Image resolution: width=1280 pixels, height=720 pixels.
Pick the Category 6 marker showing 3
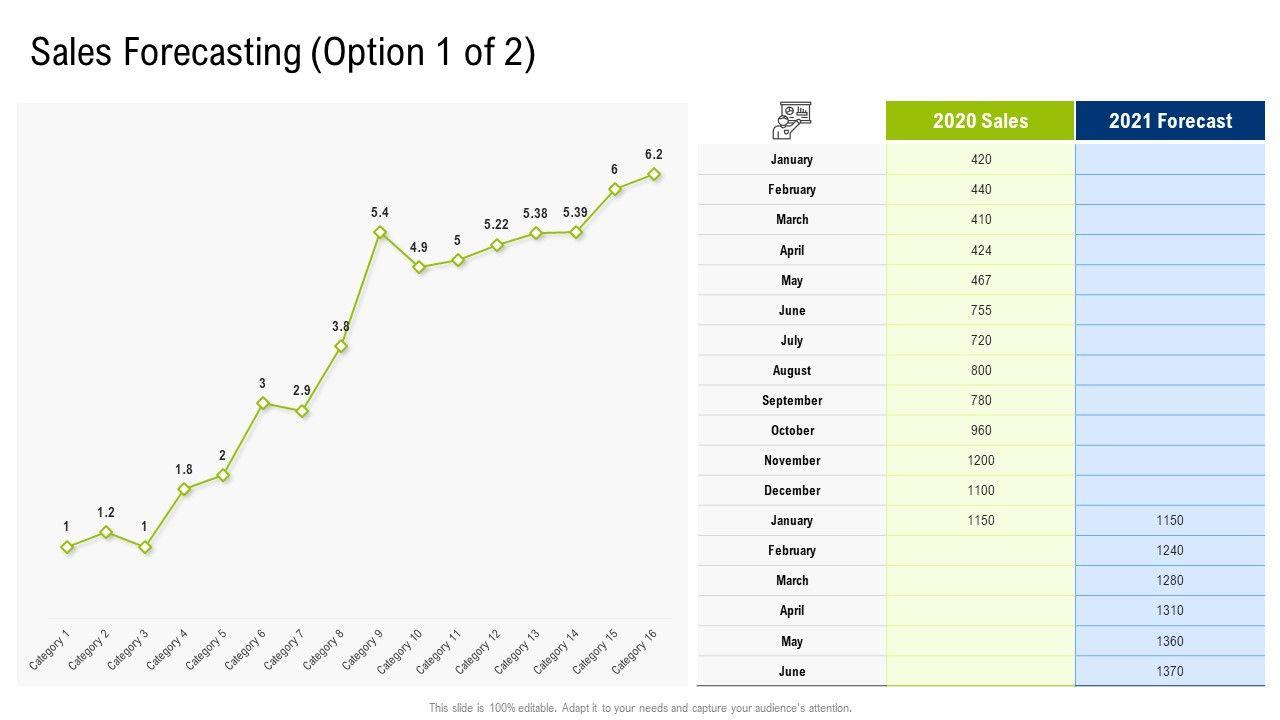point(263,403)
